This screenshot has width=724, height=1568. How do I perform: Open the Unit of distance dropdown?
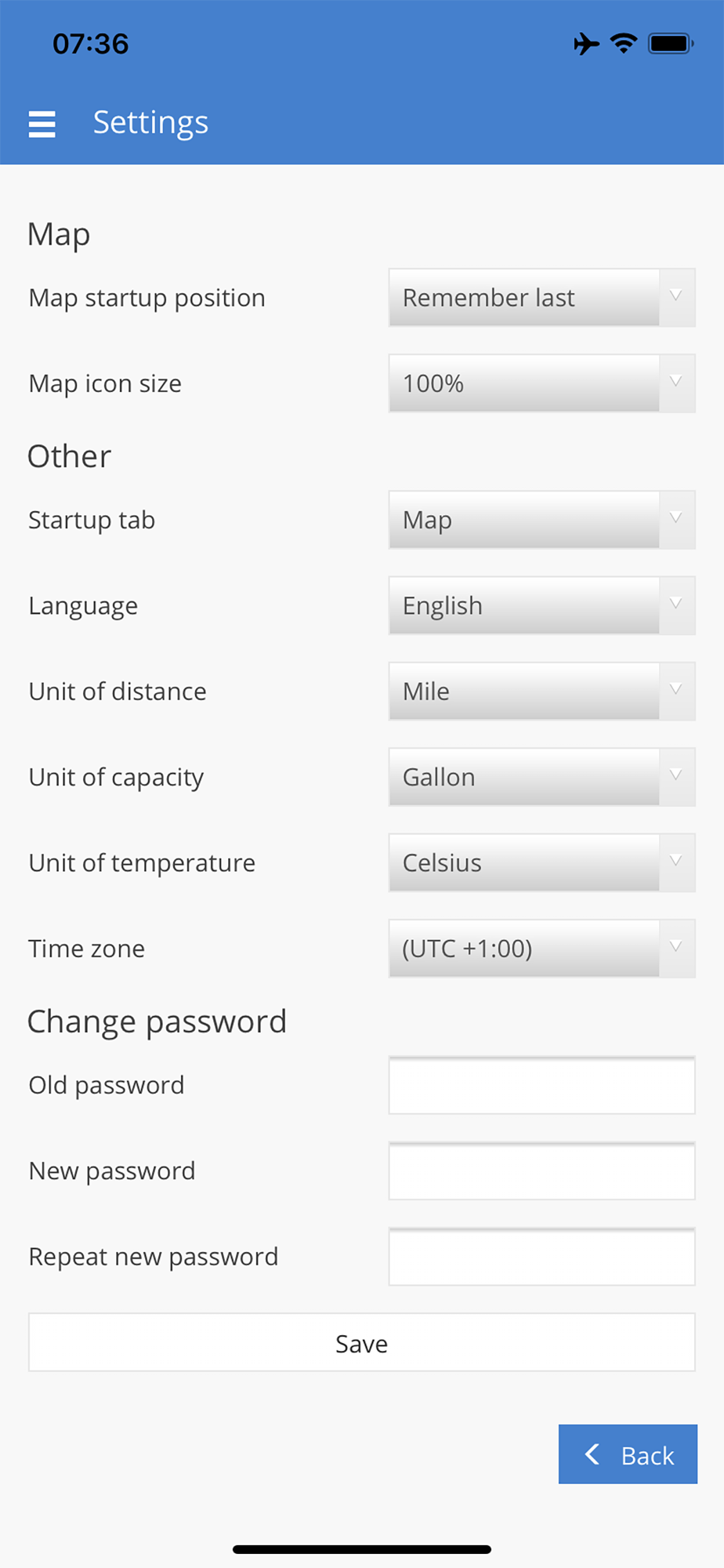pos(541,691)
